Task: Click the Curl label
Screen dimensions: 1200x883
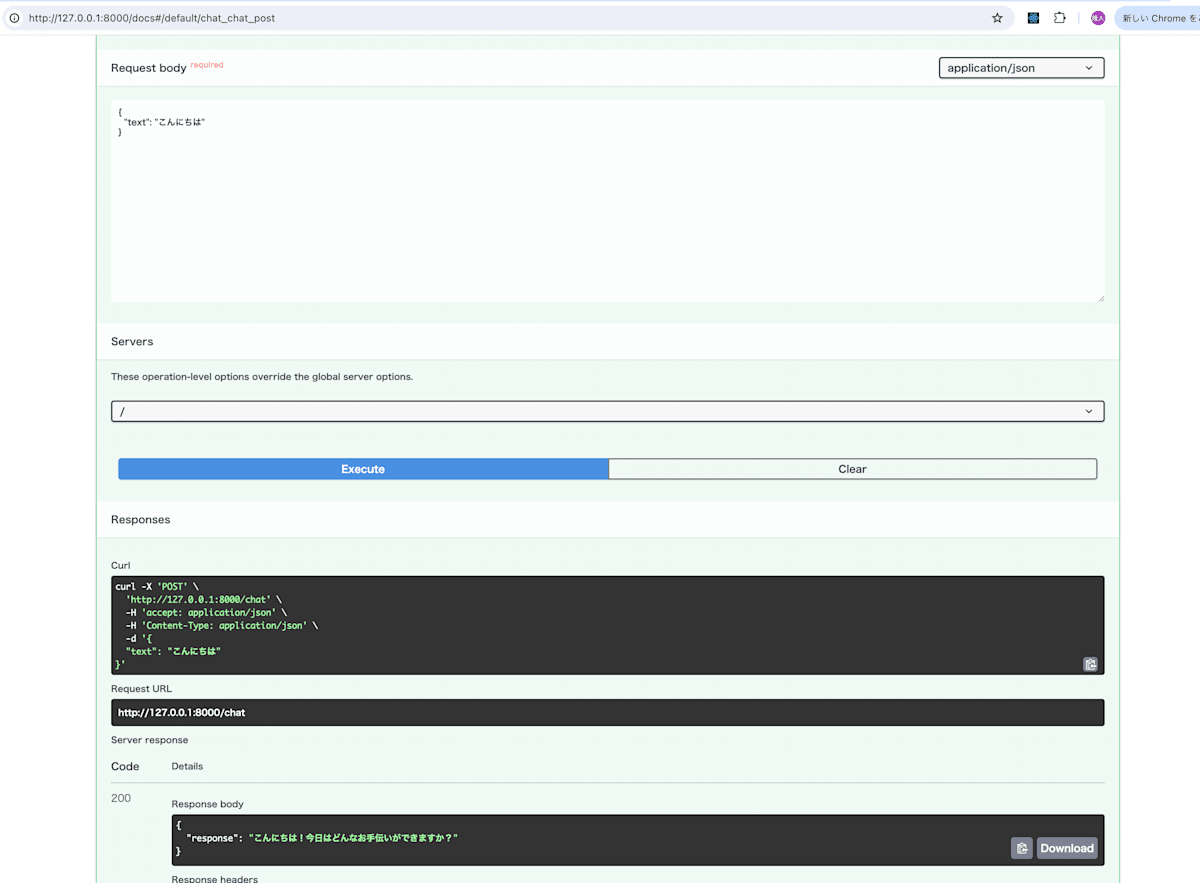Action: point(121,565)
